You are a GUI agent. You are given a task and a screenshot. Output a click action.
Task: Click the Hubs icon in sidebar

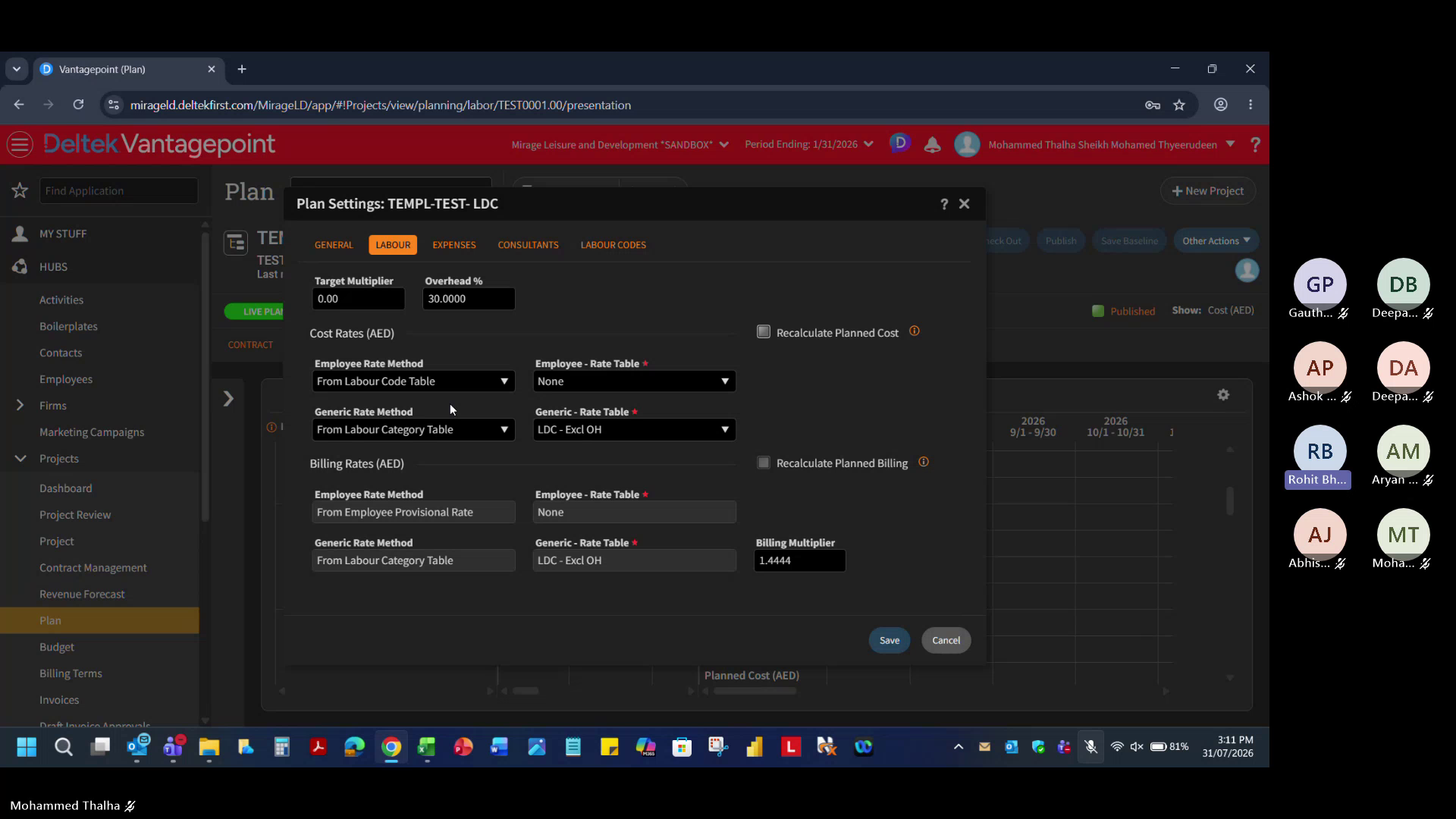[20, 267]
